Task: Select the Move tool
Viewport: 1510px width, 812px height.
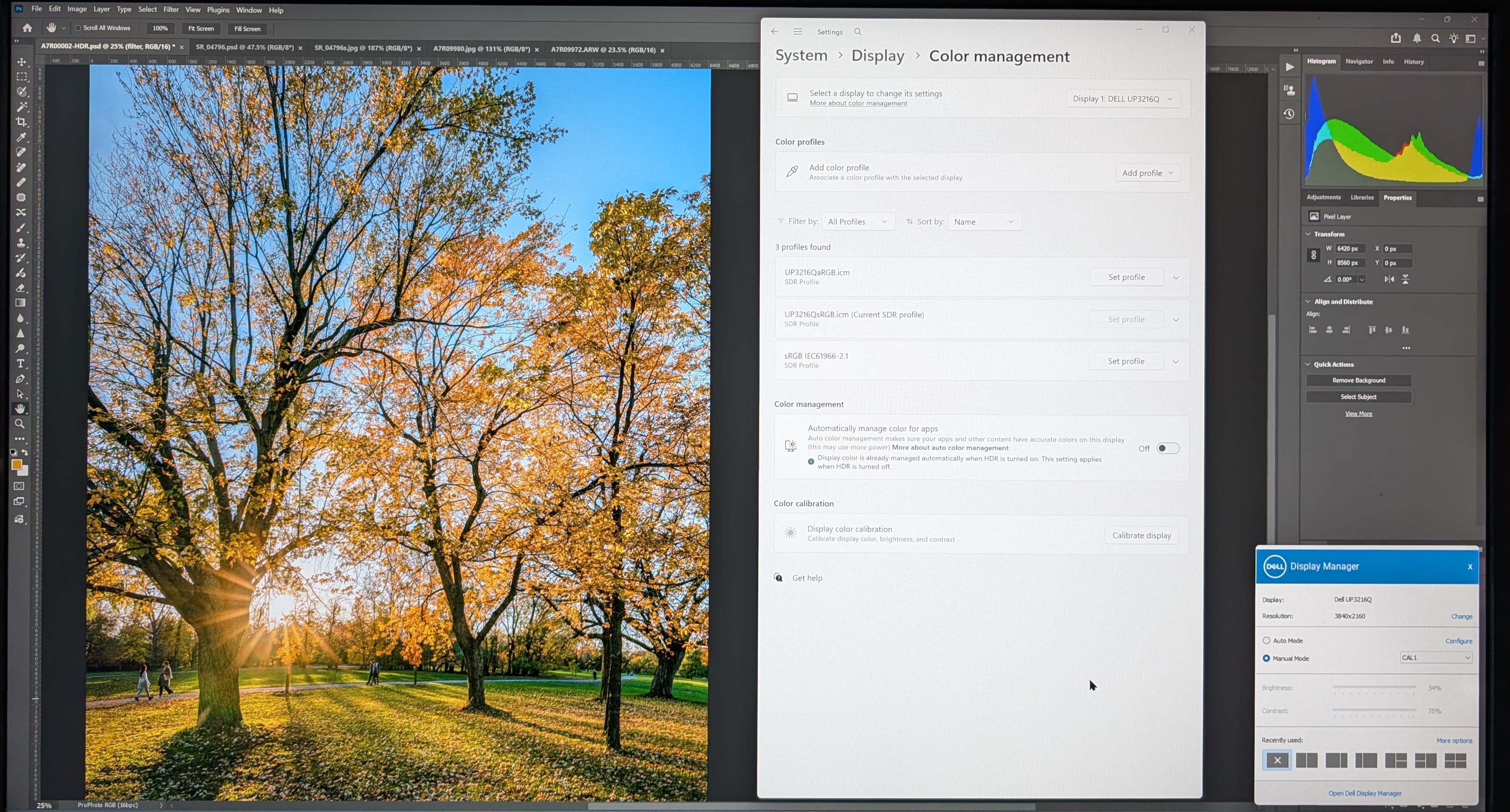Action: pos(21,61)
